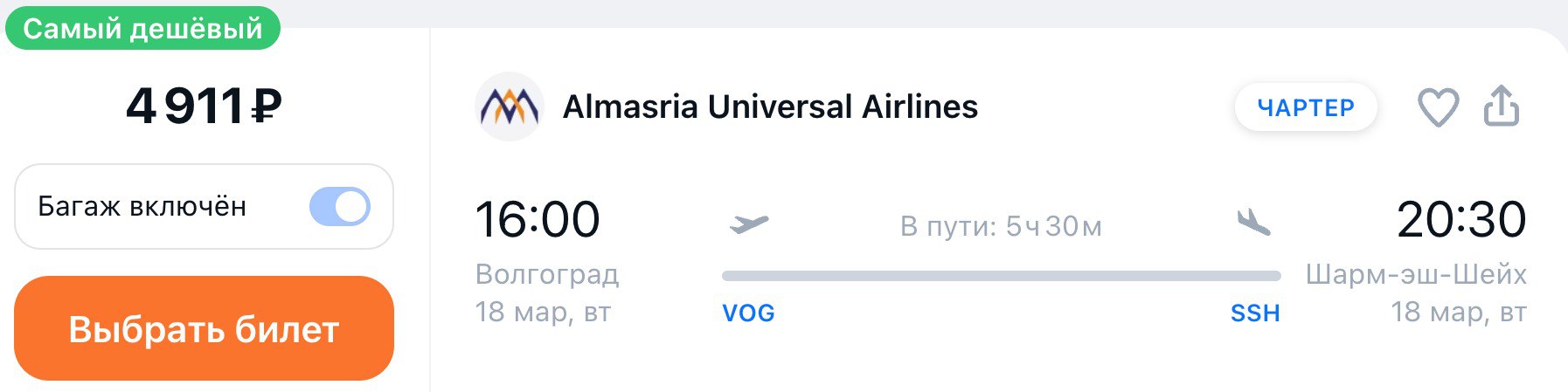Click the Шарм-эш-Шейх arrival city
The height and width of the screenshot is (392, 1568).
(x=1416, y=274)
